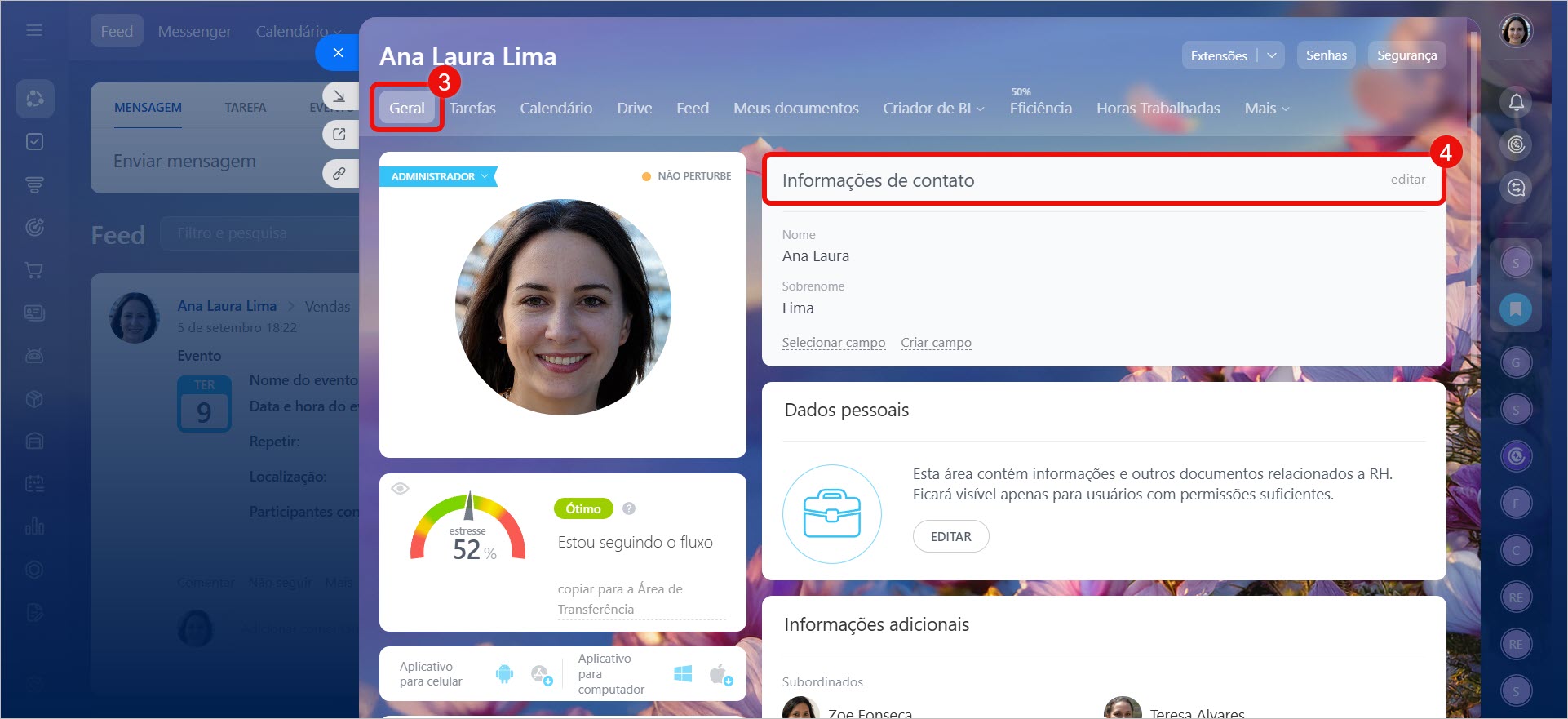
Task: Open the contact card icon in left sidebar
Action: (x=34, y=313)
